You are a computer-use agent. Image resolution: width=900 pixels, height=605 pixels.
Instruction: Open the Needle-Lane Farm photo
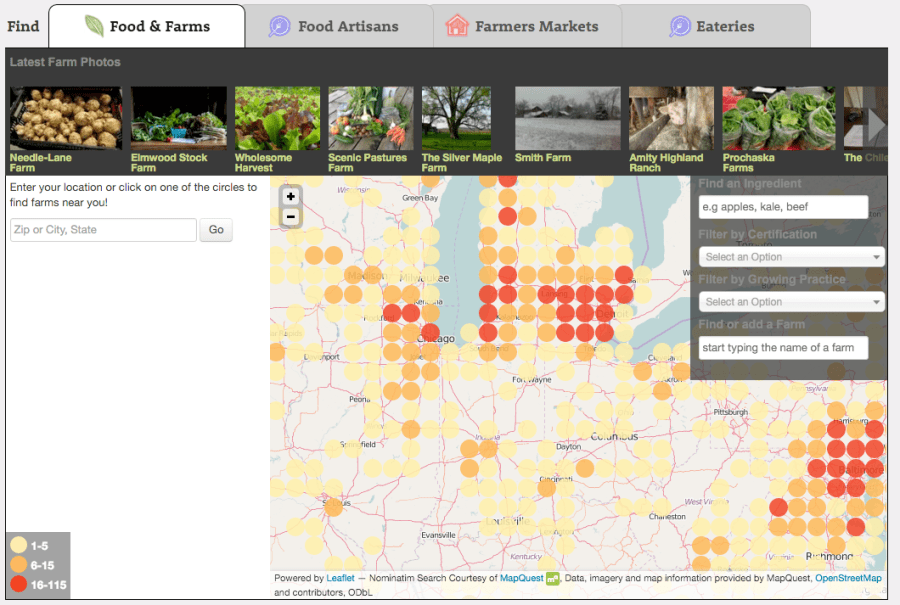tap(65, 118)
